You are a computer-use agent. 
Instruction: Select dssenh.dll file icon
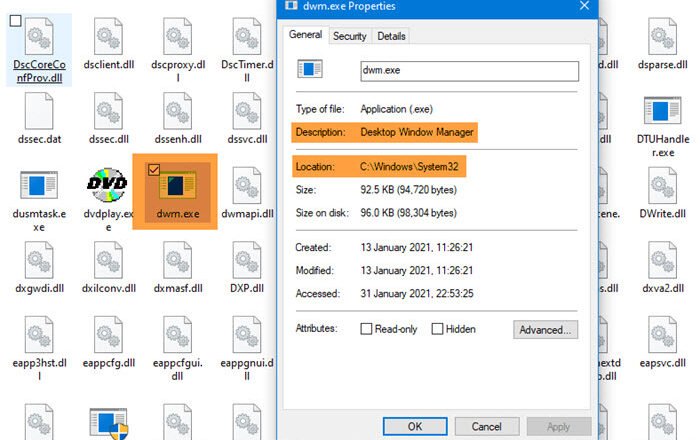click(x=178, y=111)
